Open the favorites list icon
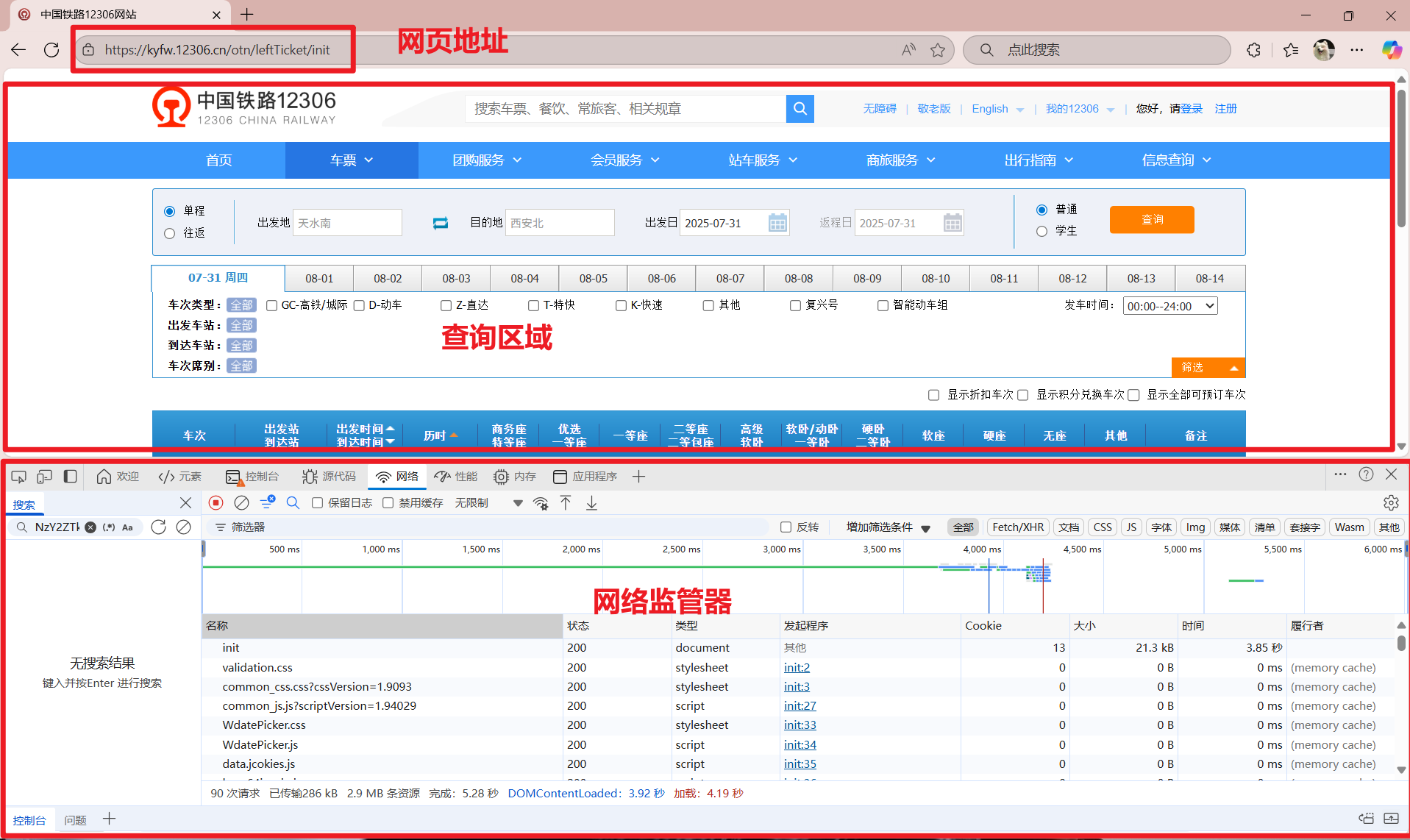The height and width of the screenshot is (840, 1410). [x=1291, y=50]
